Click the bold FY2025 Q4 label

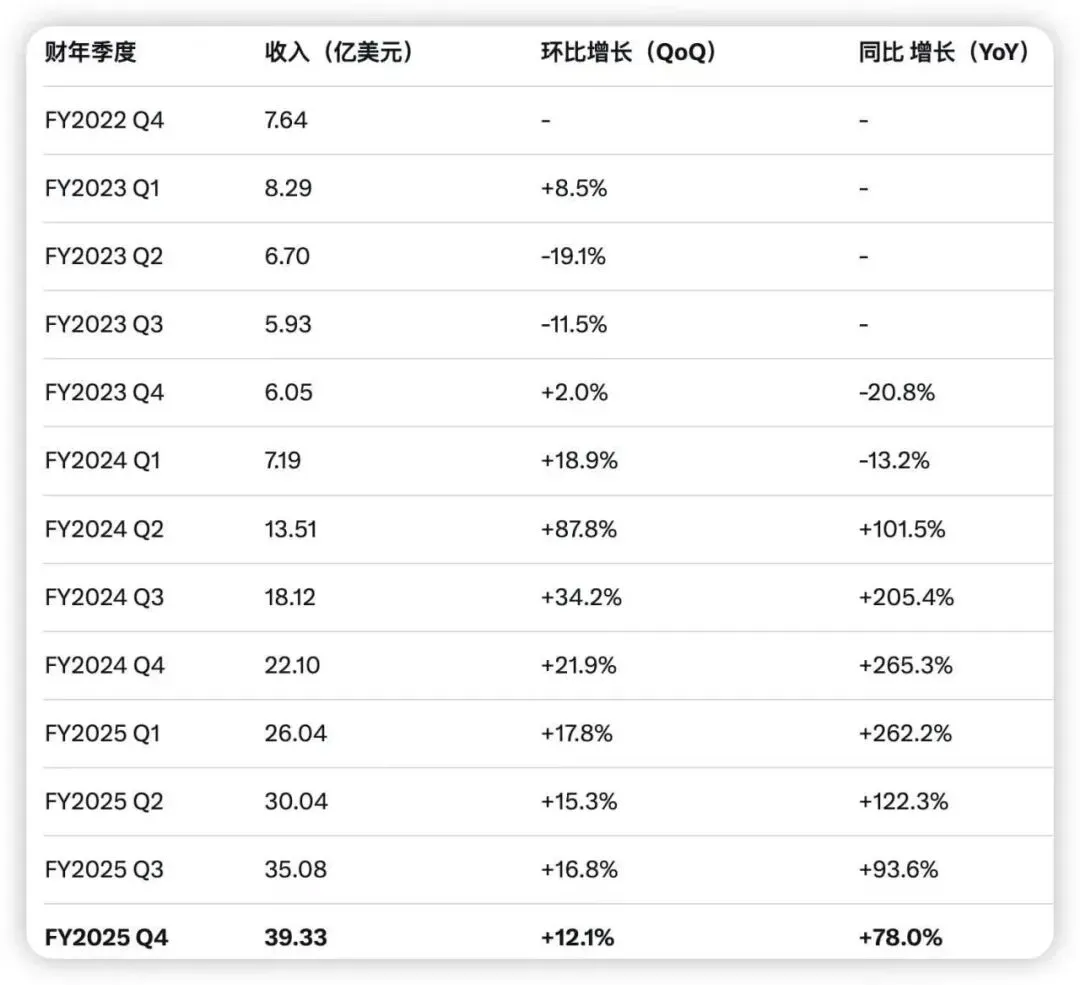tap(106, 938)
